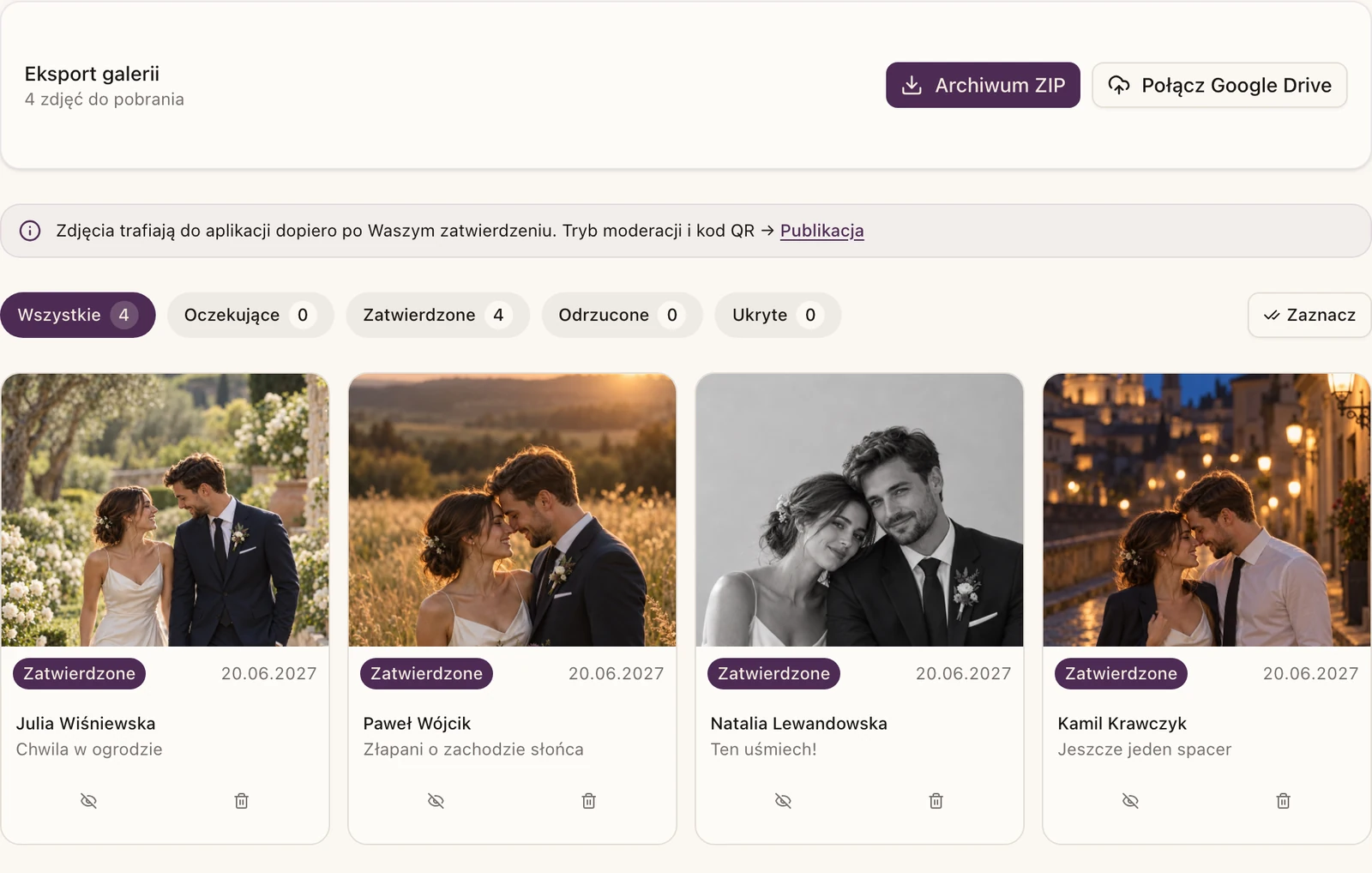Click the name Julia Wiśniewska

pyautogui.click(x=86, y=724)
